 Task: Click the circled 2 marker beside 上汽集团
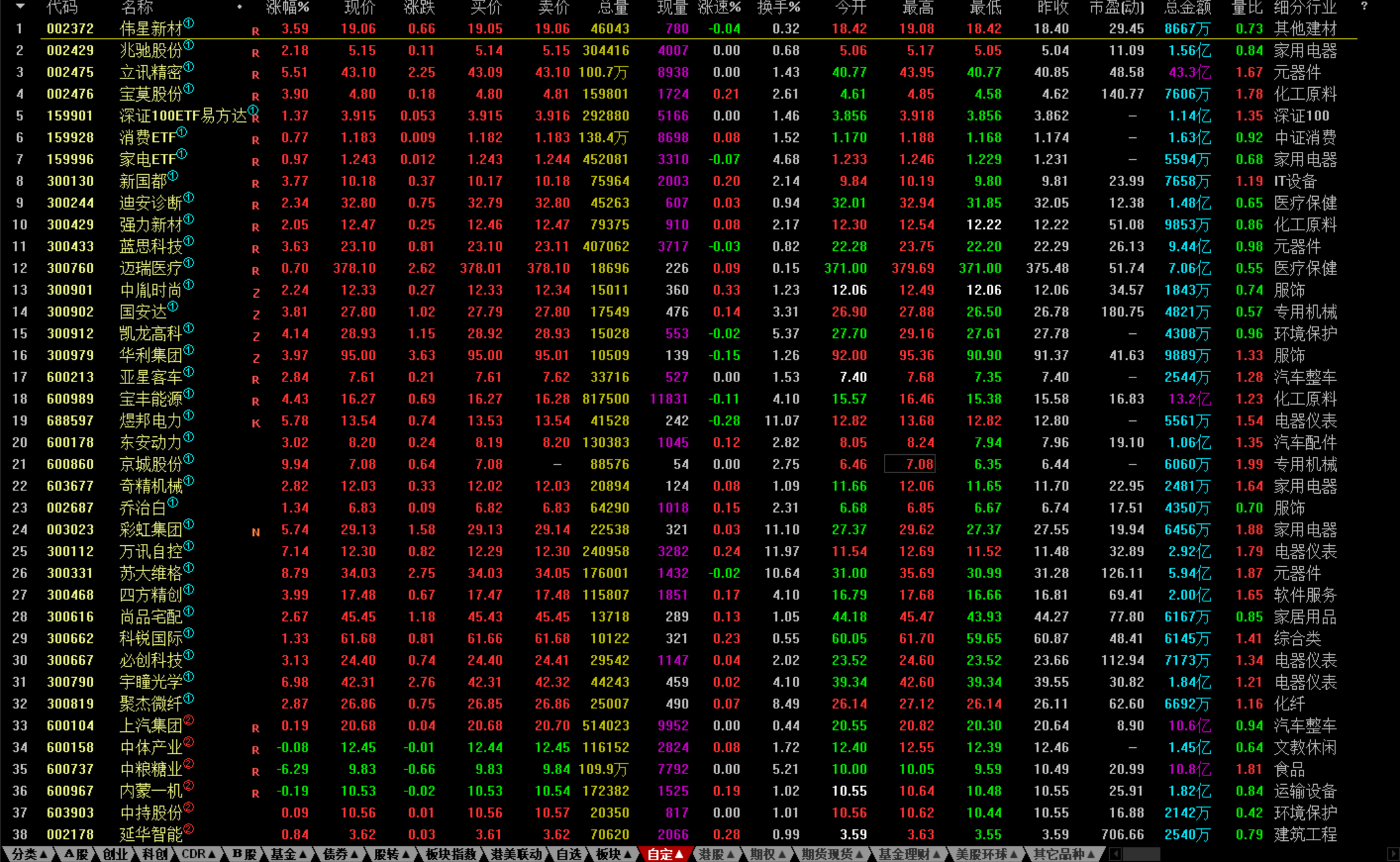point(189,721)
